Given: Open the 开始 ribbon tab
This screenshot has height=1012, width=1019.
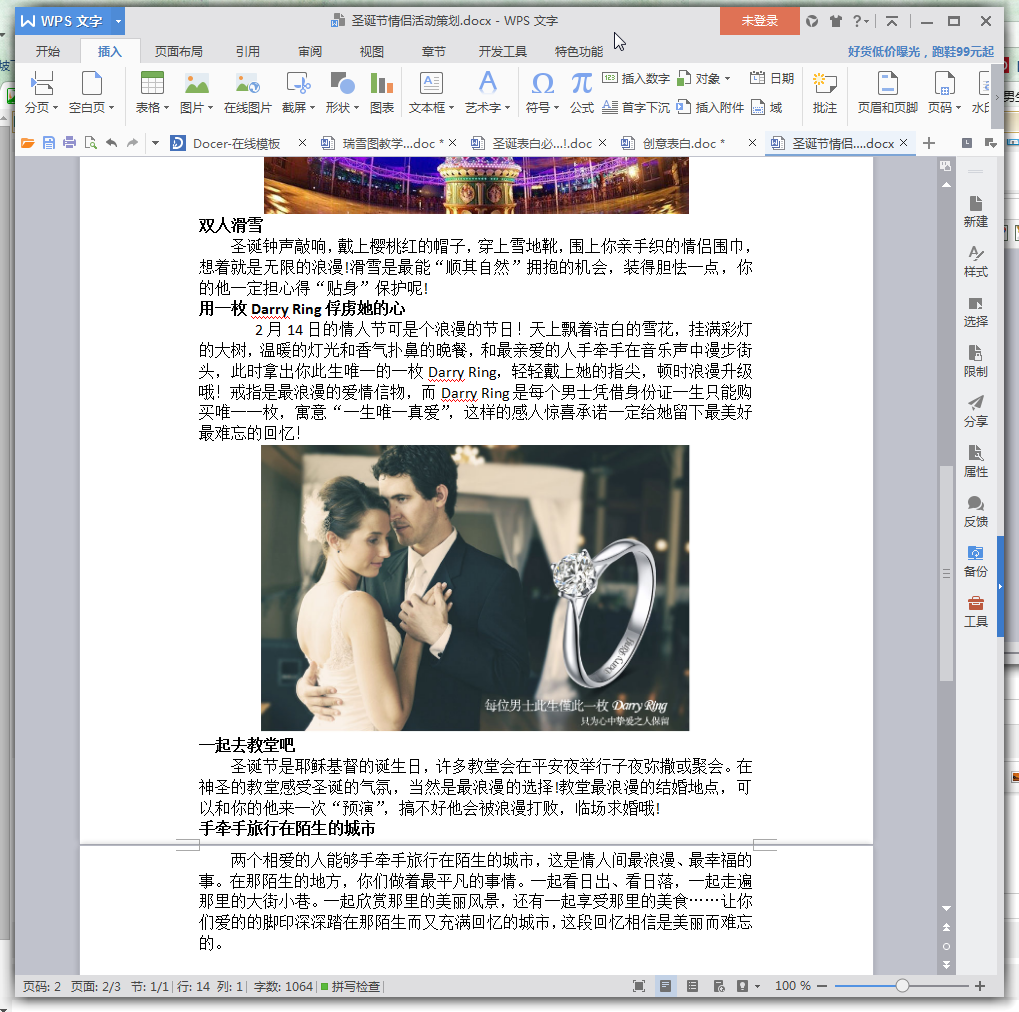Looking at the screenshot, I should point(47,51).
